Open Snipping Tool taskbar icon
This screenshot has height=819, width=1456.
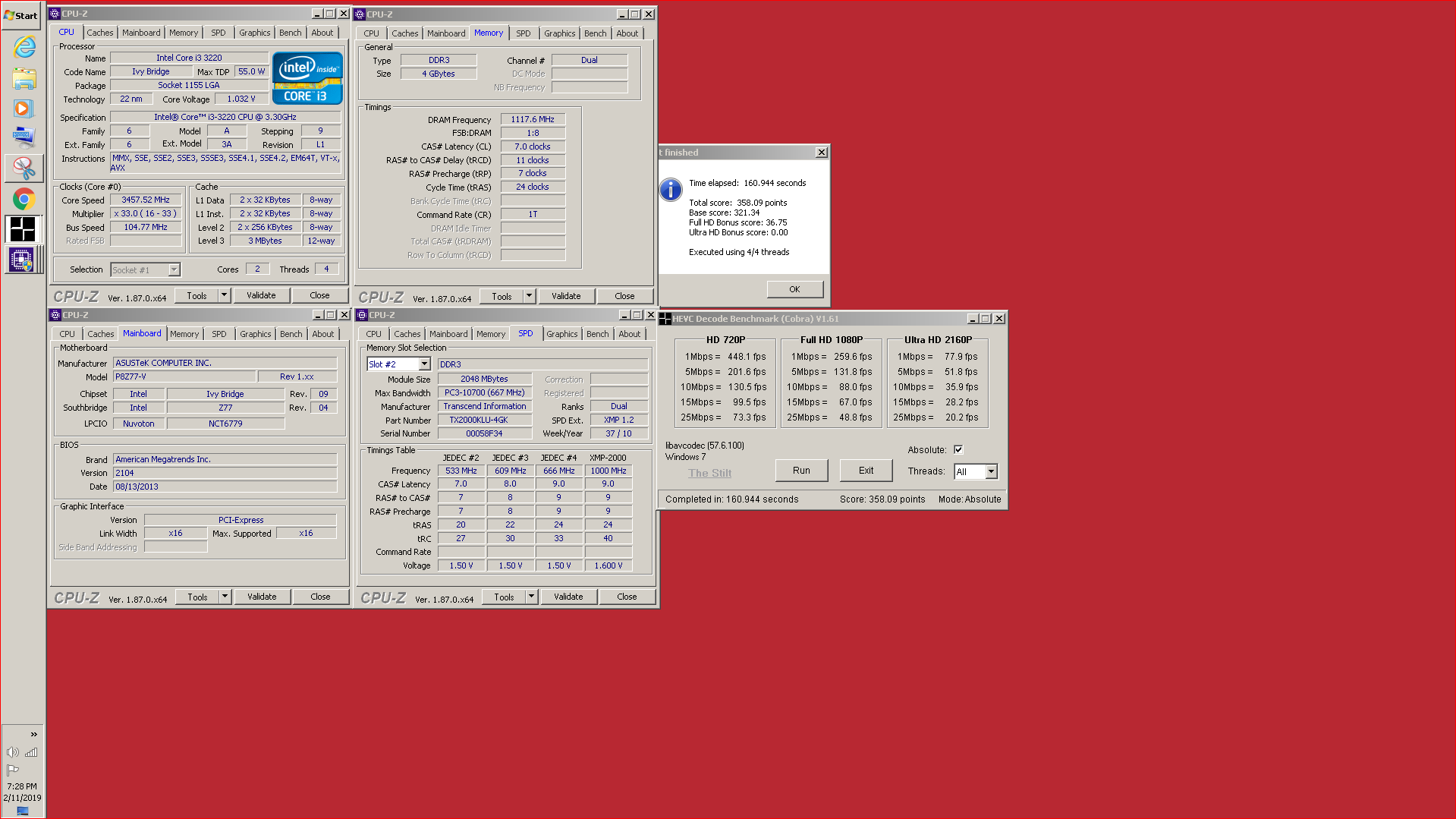coord(24,168)
